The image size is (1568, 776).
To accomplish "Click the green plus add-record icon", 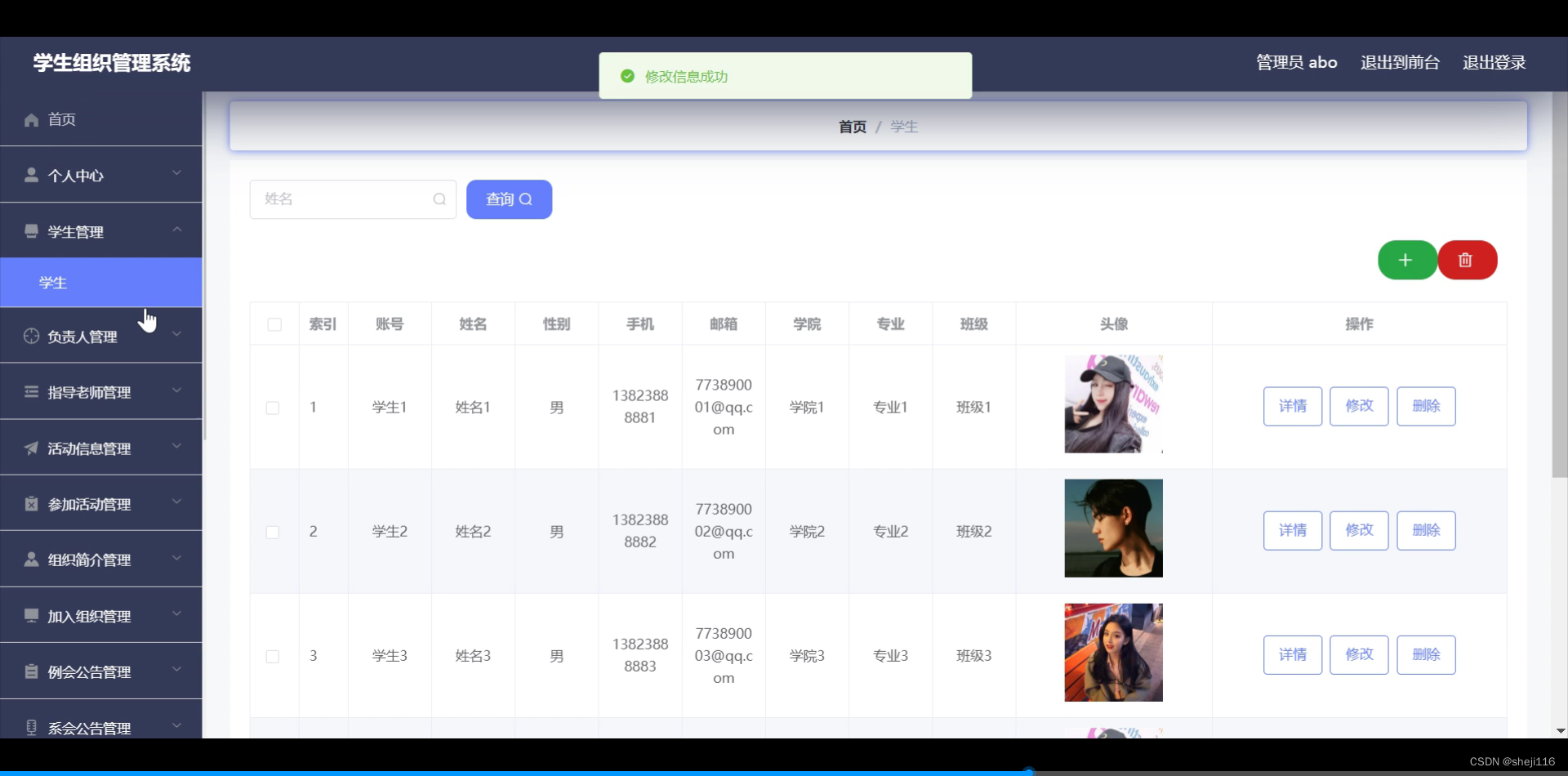I will tap(1406, 260).
